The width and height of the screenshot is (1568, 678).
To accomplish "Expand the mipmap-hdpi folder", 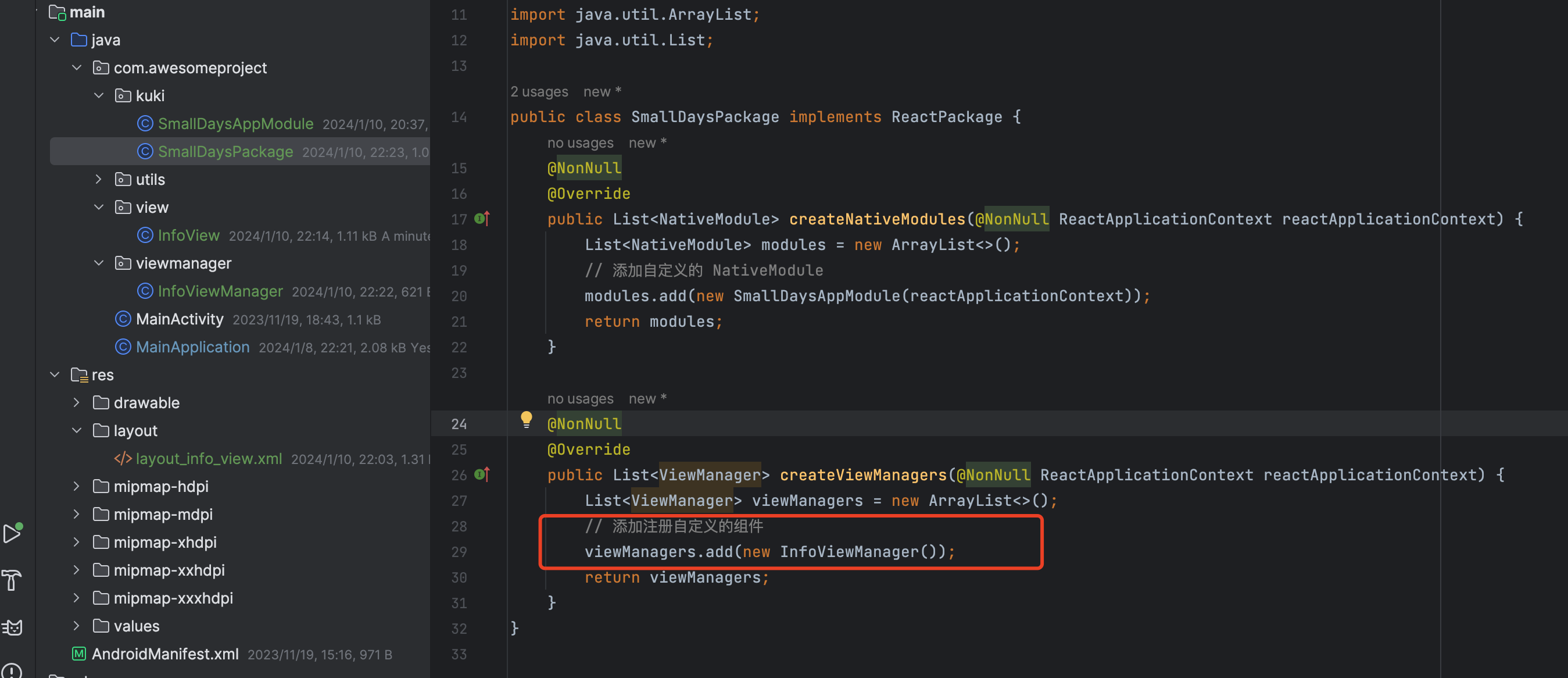I will (x=77, y=486).
